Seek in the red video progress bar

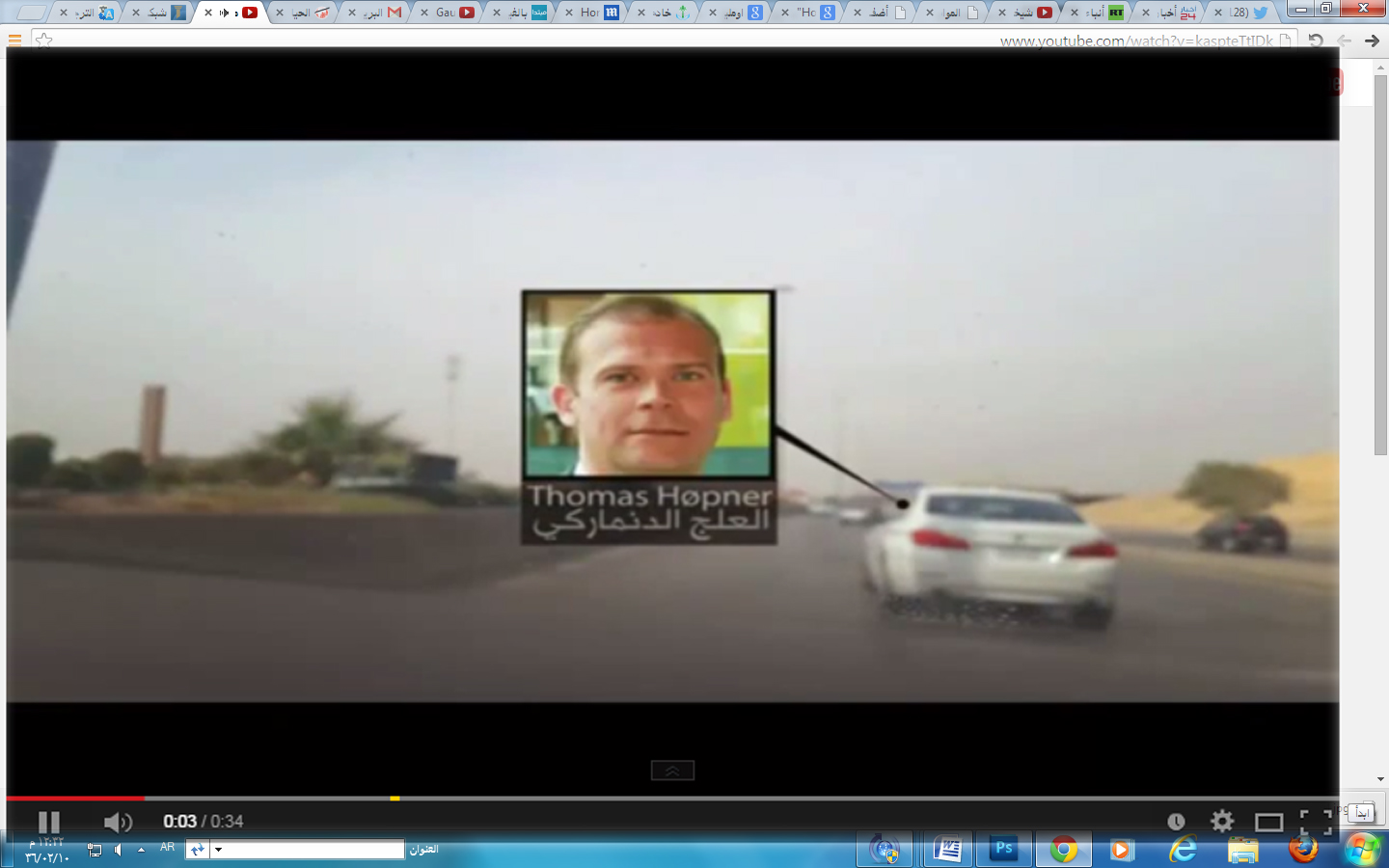(x=75, y=798)
